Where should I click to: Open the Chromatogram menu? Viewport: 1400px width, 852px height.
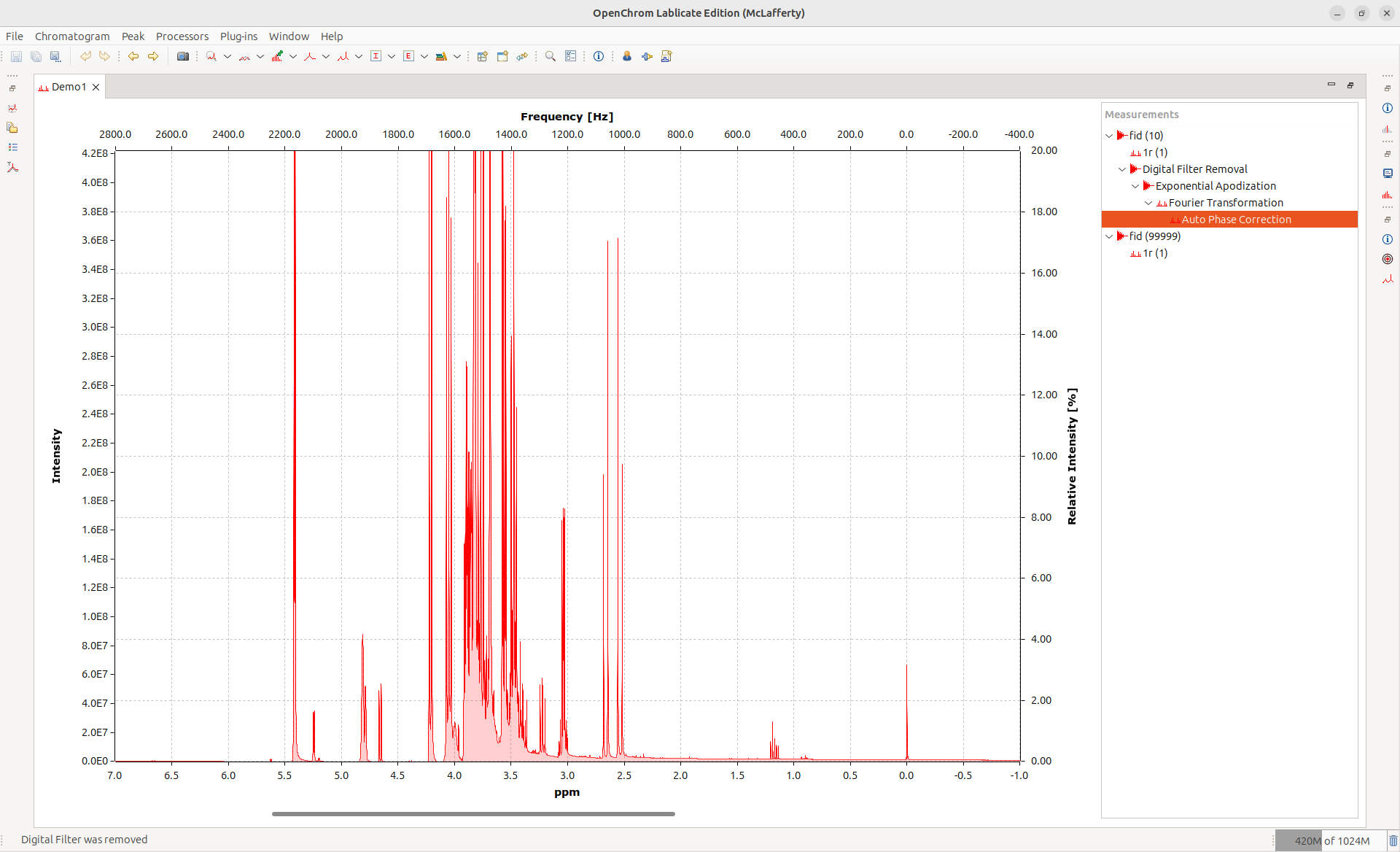72,36
